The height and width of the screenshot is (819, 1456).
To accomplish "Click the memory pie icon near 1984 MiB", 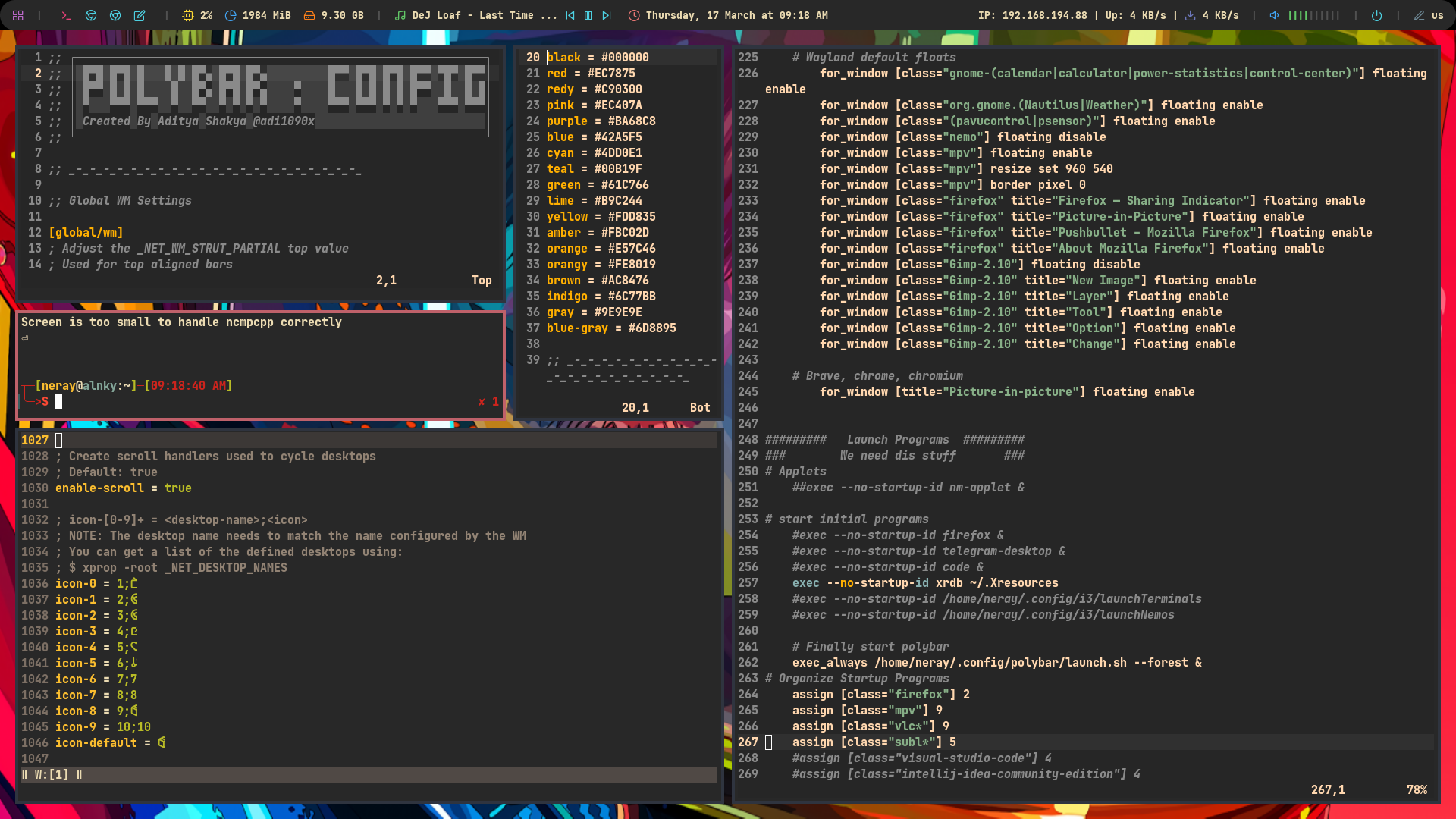I will tap(229, 15).
